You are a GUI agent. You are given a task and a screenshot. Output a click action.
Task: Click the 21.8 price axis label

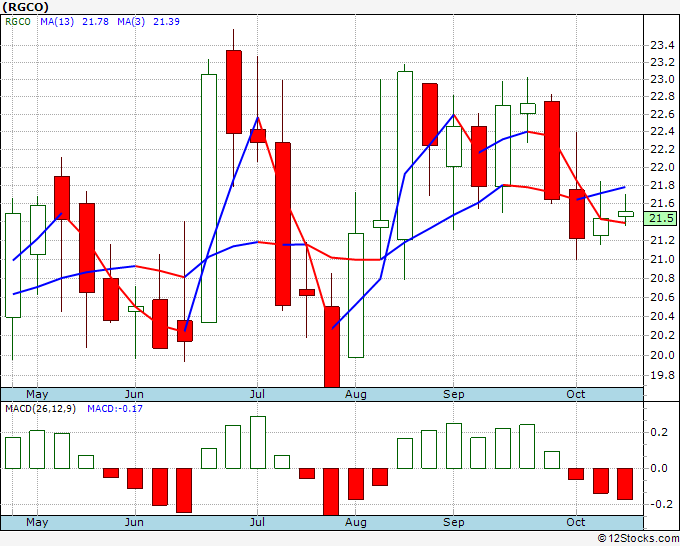point(662,186)
